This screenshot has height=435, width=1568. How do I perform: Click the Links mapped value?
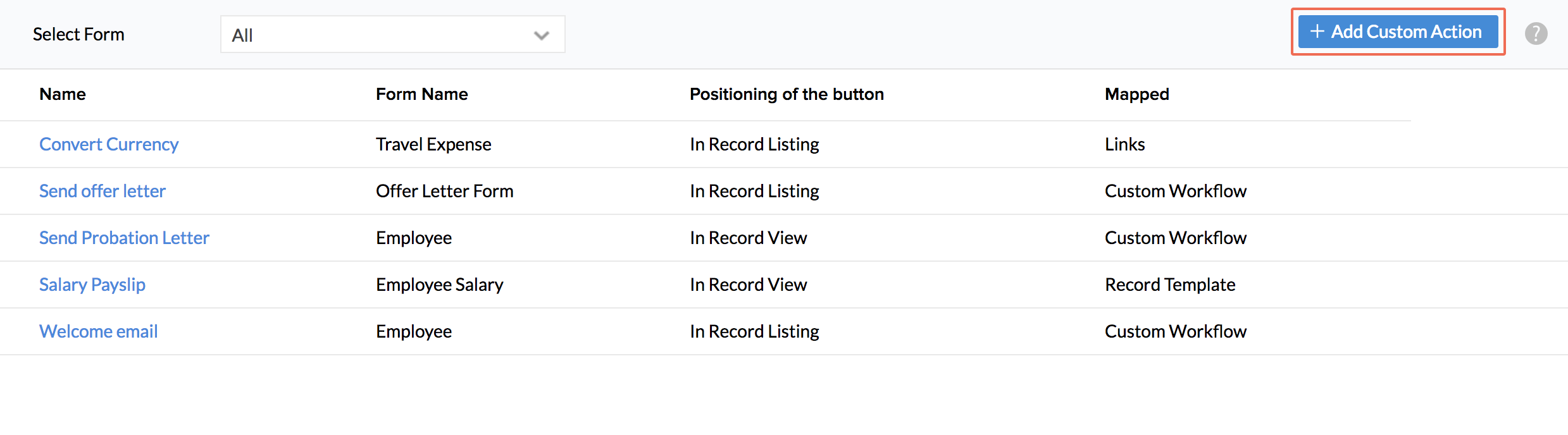click(x=1125, y=144)
